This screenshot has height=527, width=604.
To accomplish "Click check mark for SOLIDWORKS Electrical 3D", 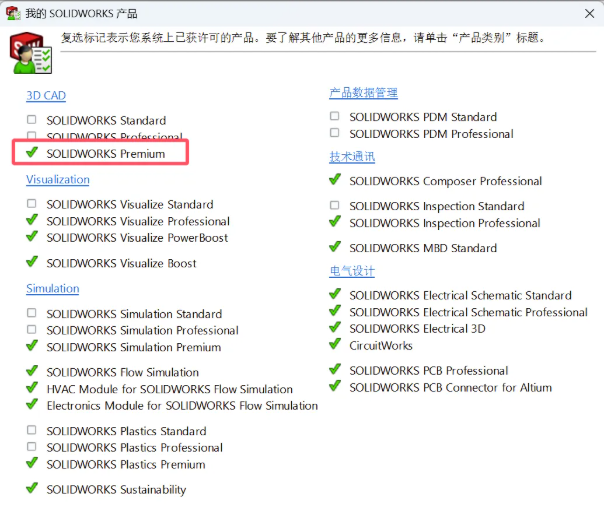I will (x=335, y=328).
